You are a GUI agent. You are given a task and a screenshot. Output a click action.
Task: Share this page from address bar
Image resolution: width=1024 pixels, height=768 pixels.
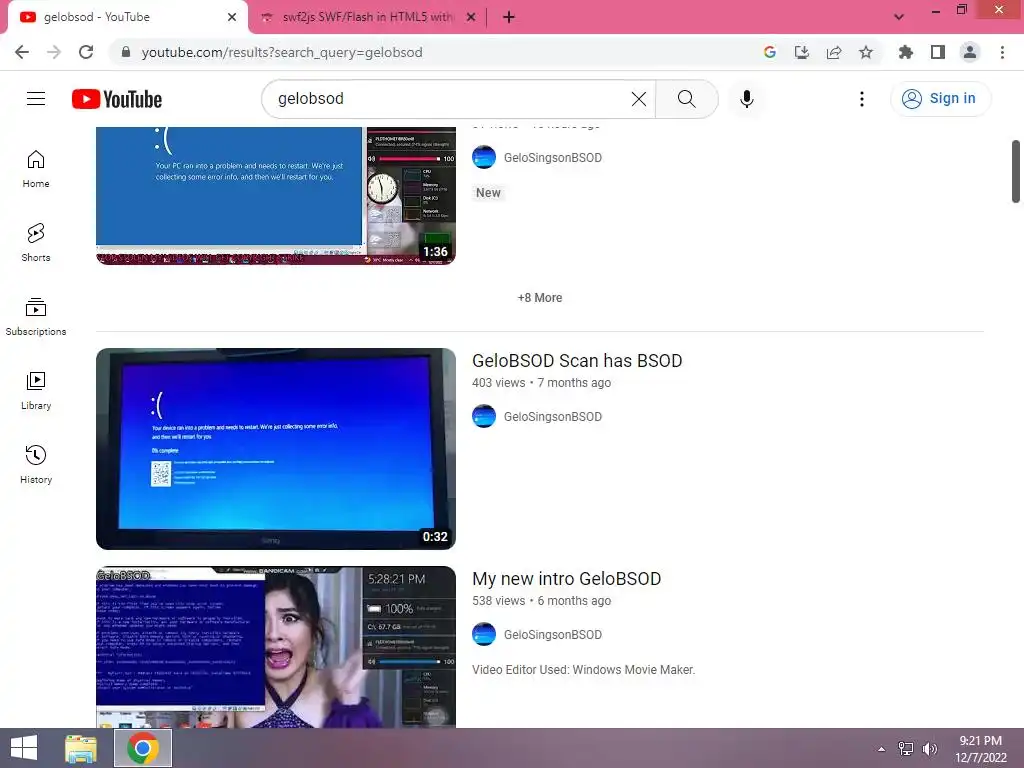point(834,52)
